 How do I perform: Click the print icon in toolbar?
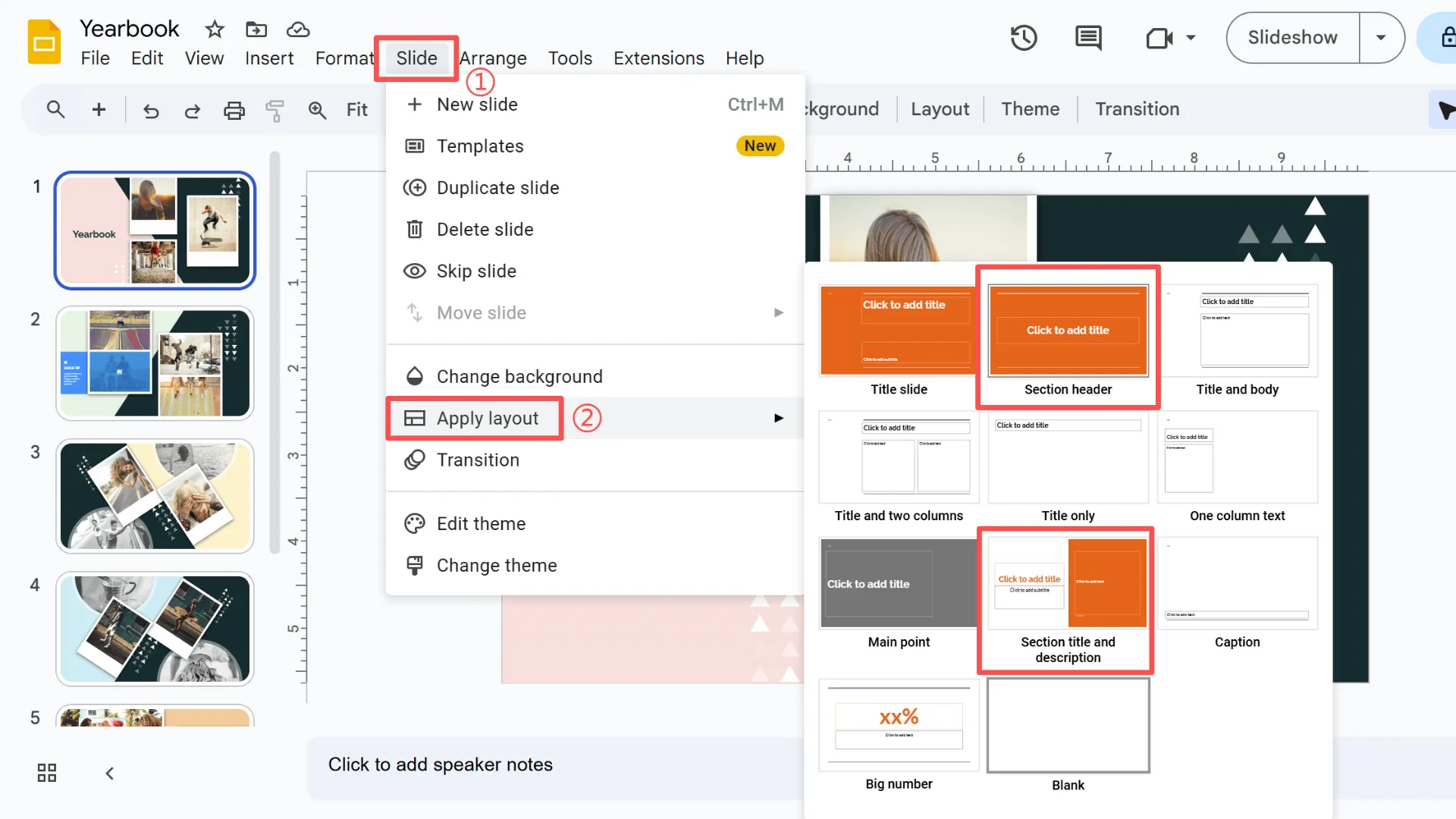[x=234, y=110]
